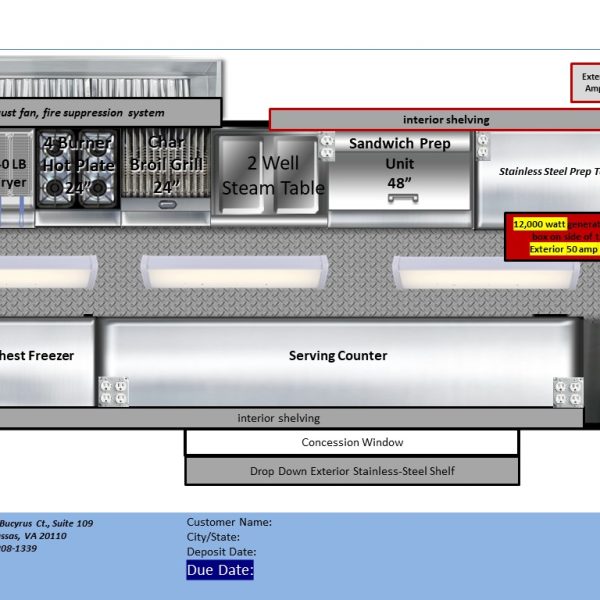The height and width of the screenshot is (600, 600).
Task: Click the duplex outlet on the Stainless Steel Prep Table
Action: (483, 146)
